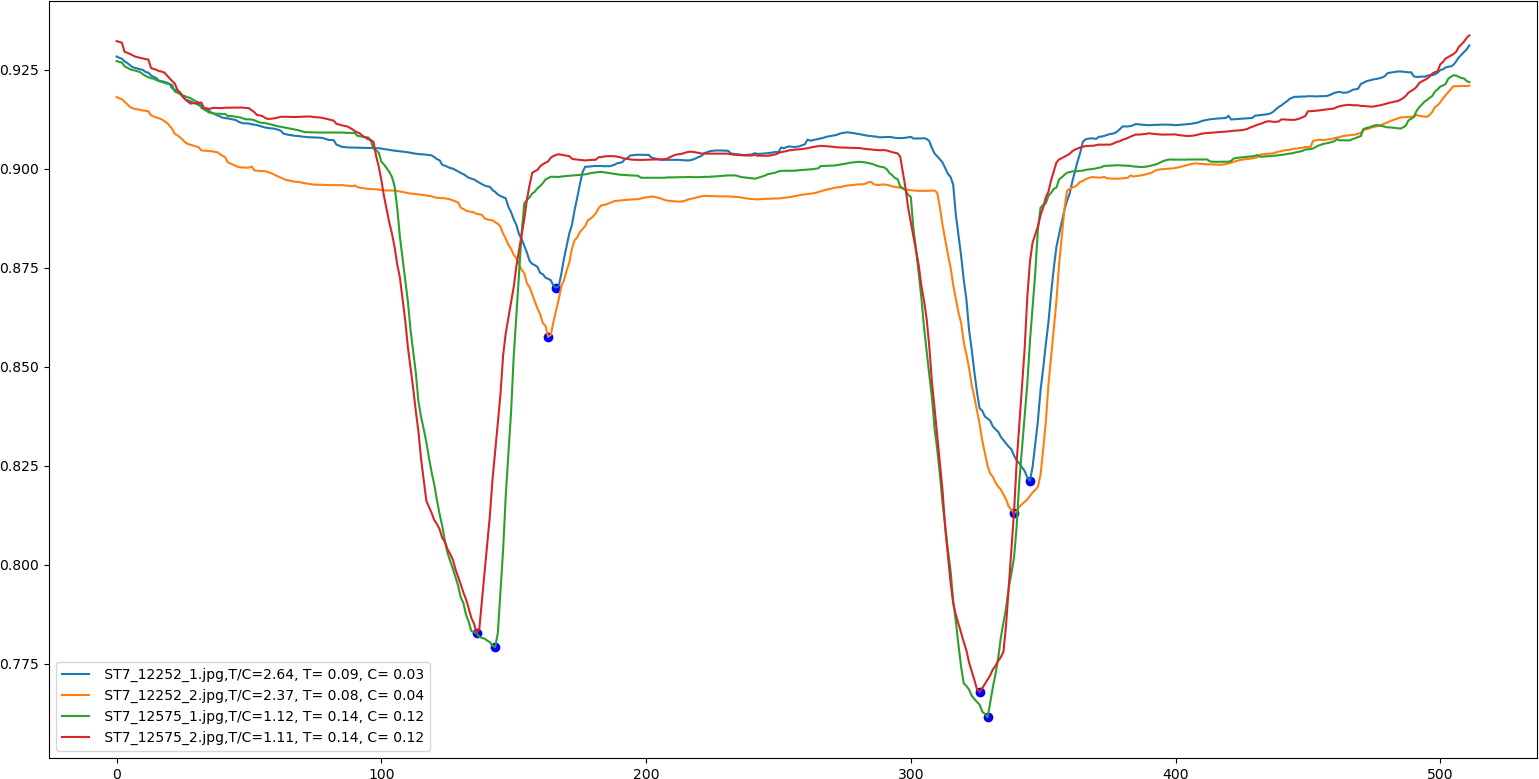The width and height of the screenshot is (1539, 779).
Task: Click the orange line swatch in legend
Action: pos(77,696)
